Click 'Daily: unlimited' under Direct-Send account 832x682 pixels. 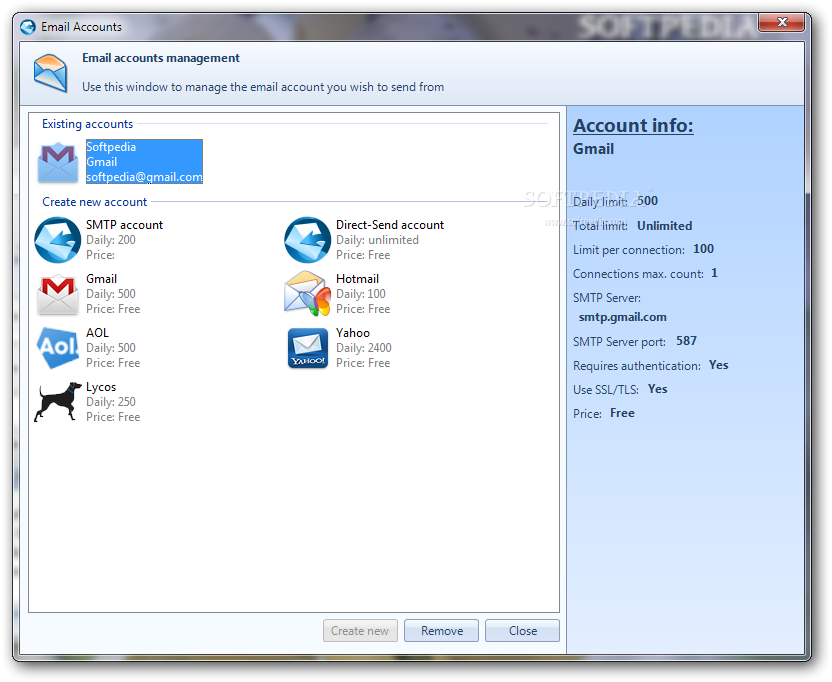(377, 240)
